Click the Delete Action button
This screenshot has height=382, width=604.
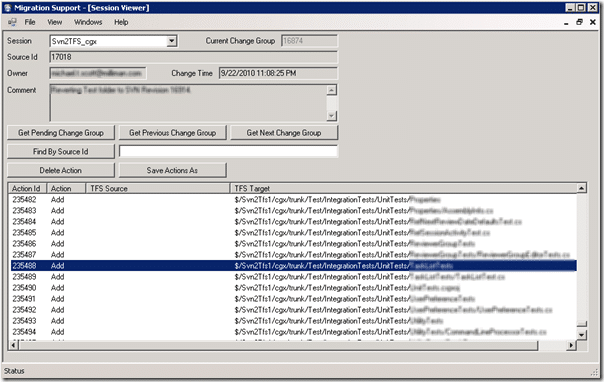coord(61,170)
